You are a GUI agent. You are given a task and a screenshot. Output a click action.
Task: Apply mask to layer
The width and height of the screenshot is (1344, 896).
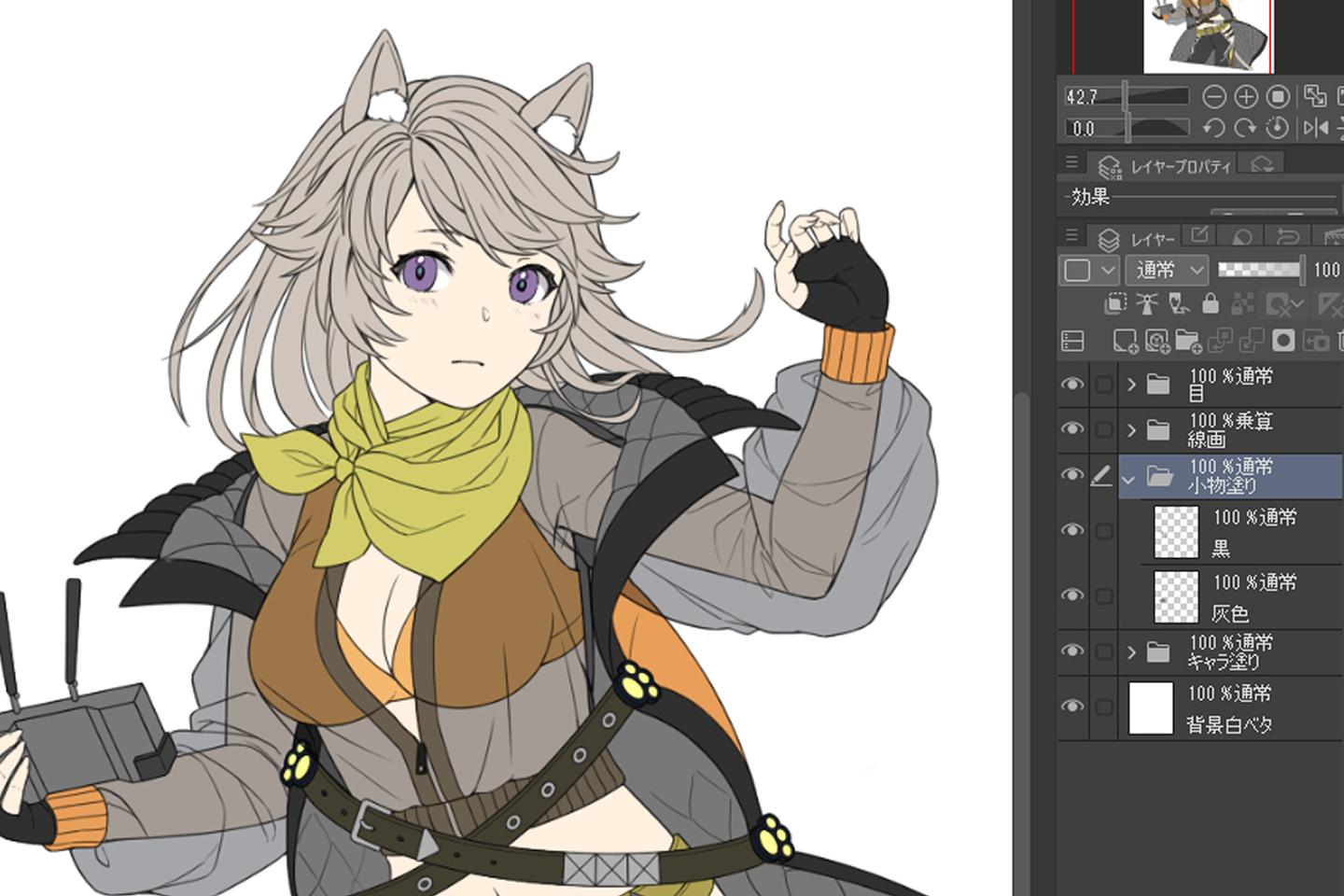click(1316, 342)
